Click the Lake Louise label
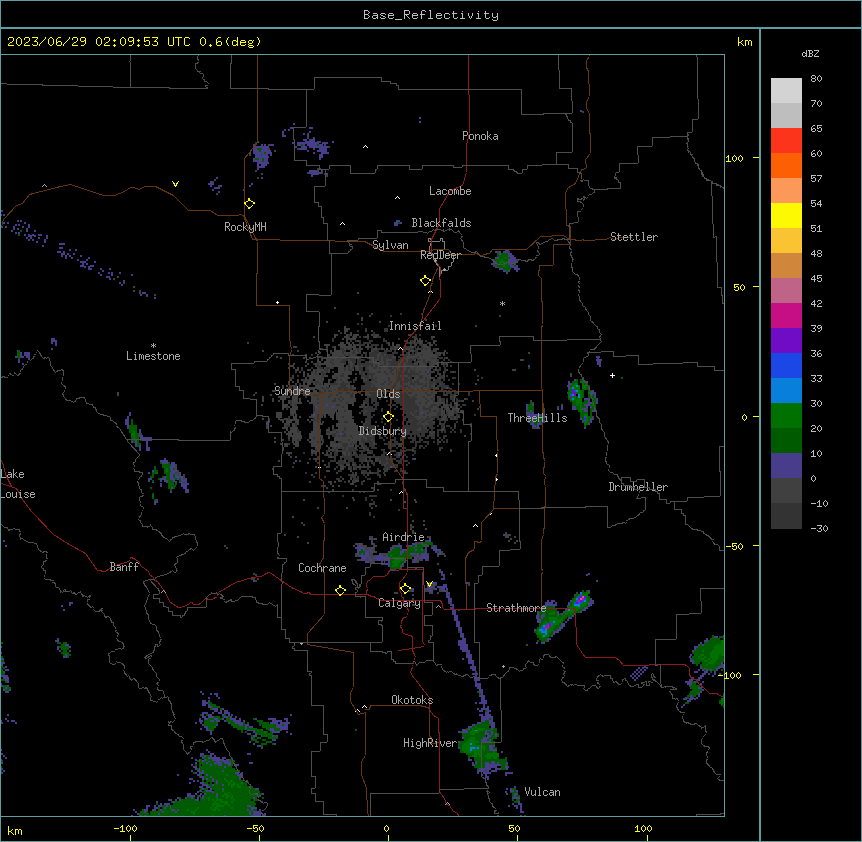 pos(18,484)
